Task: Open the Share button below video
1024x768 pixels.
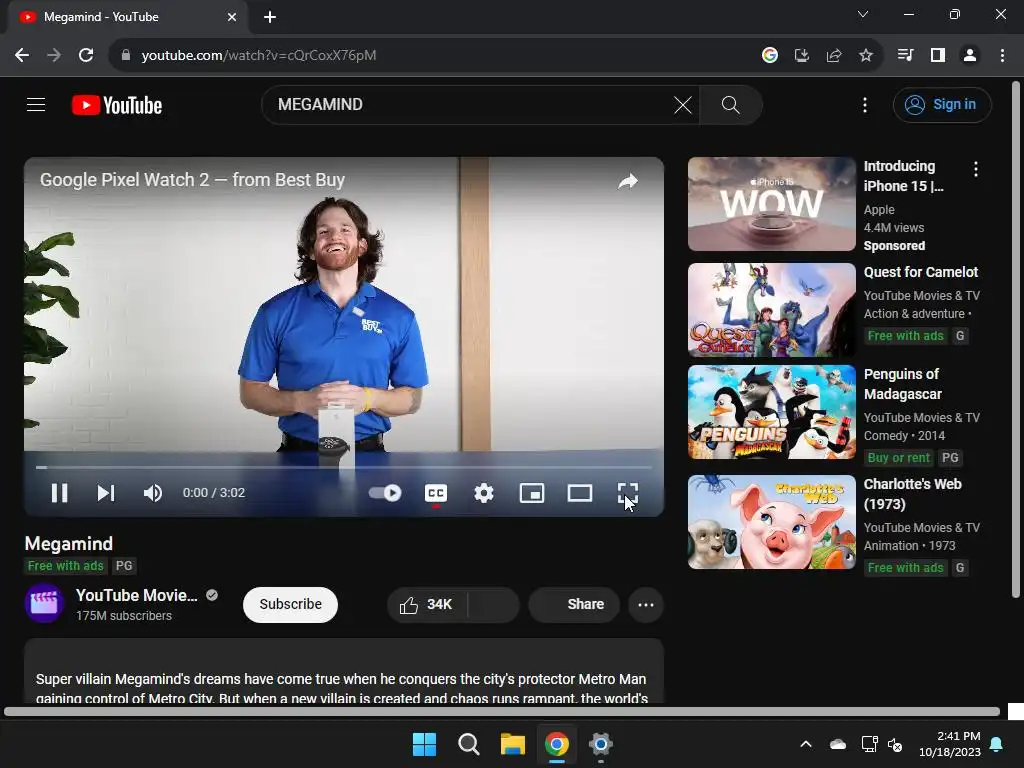Action: point(574,605)
